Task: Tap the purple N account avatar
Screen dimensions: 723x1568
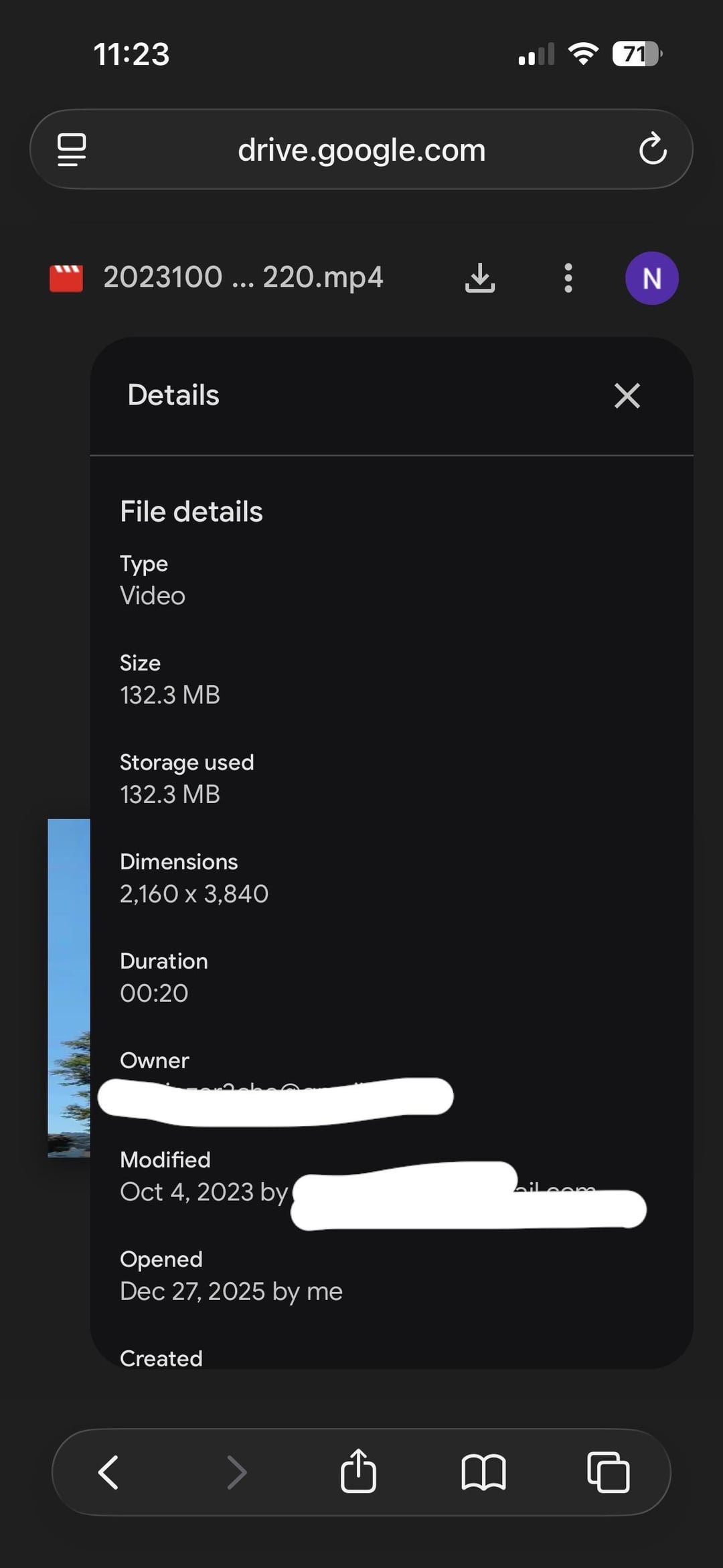Action: (x=651, y=278)
